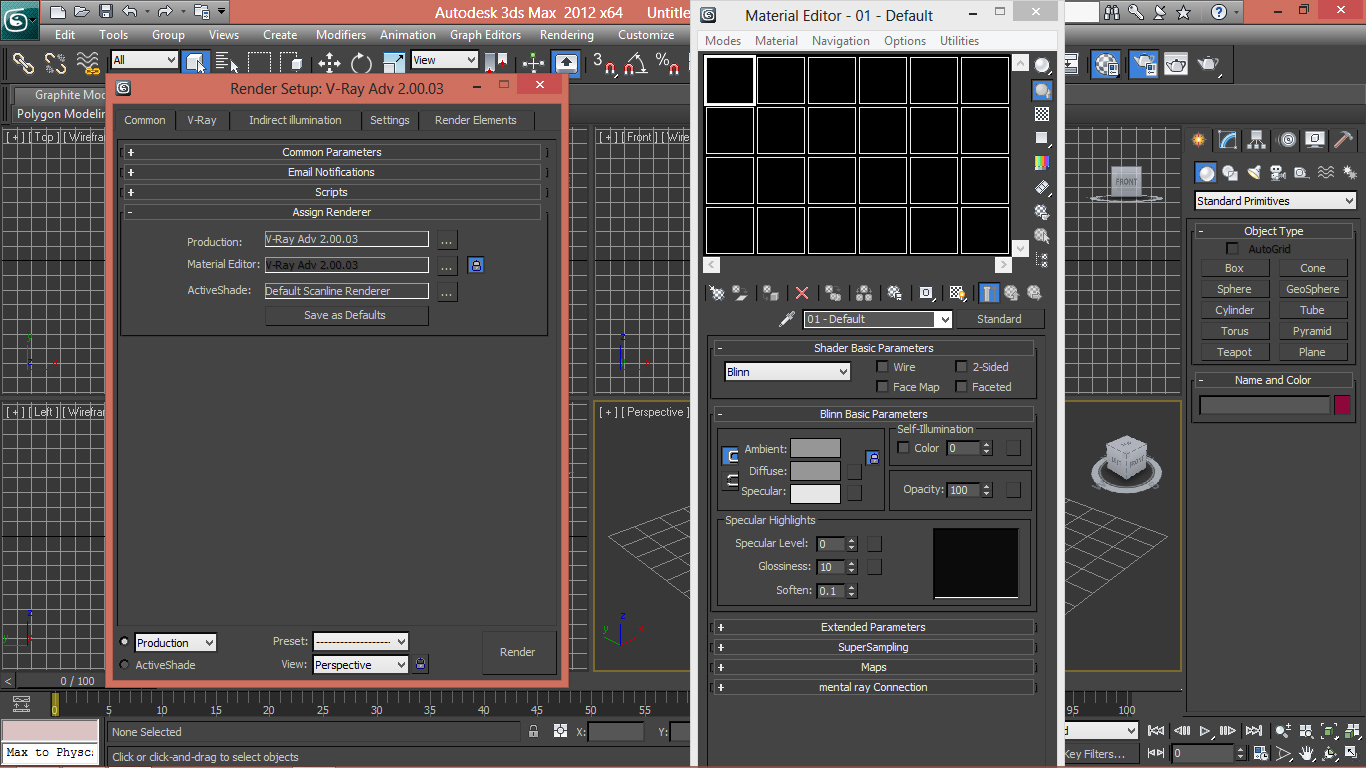Open the Preset dropdown in Render Setup
The width and height of the screenshot is (1366, 768).
pos(361,642)
